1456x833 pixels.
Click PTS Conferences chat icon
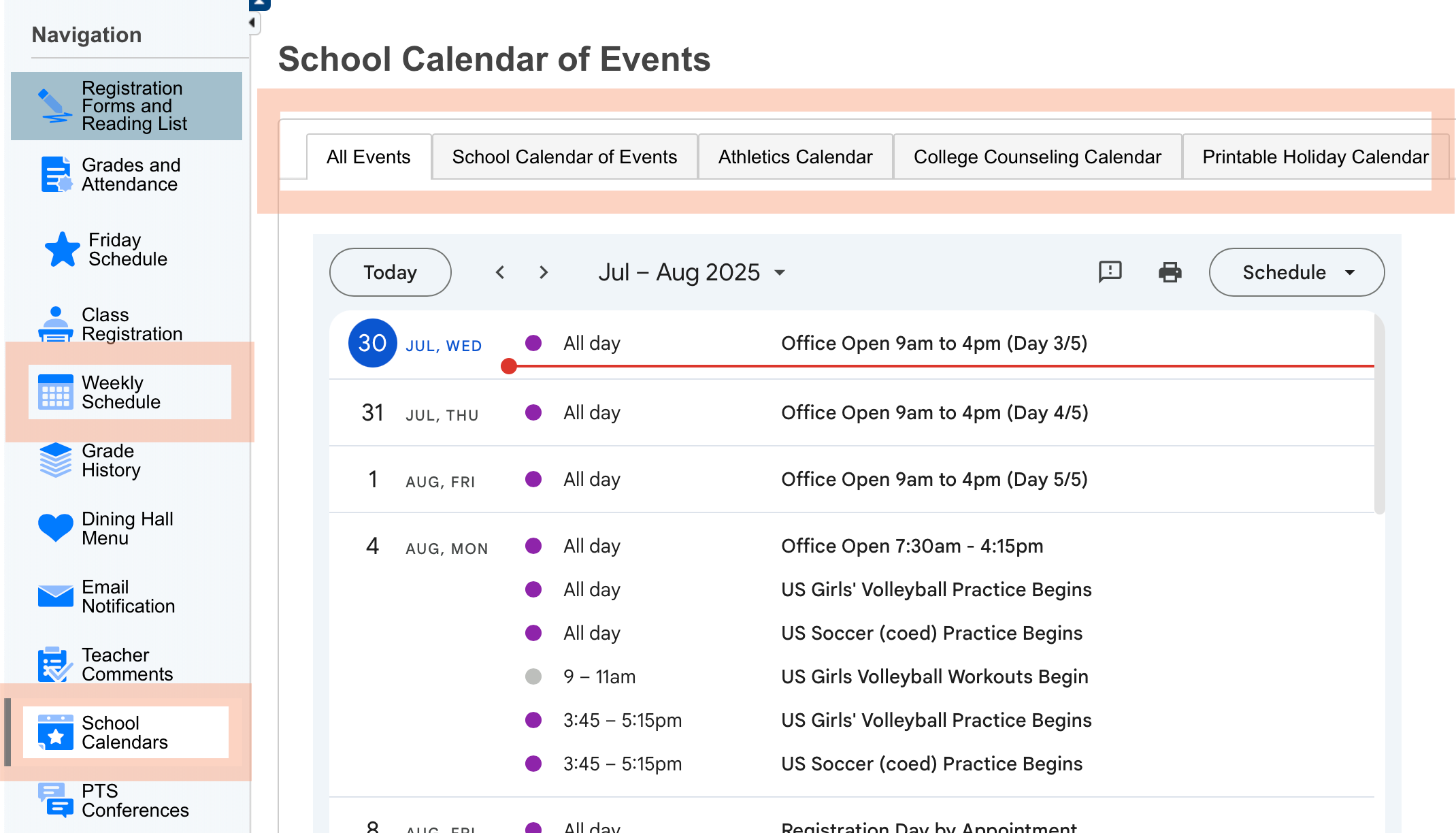(x=55, y=800)
